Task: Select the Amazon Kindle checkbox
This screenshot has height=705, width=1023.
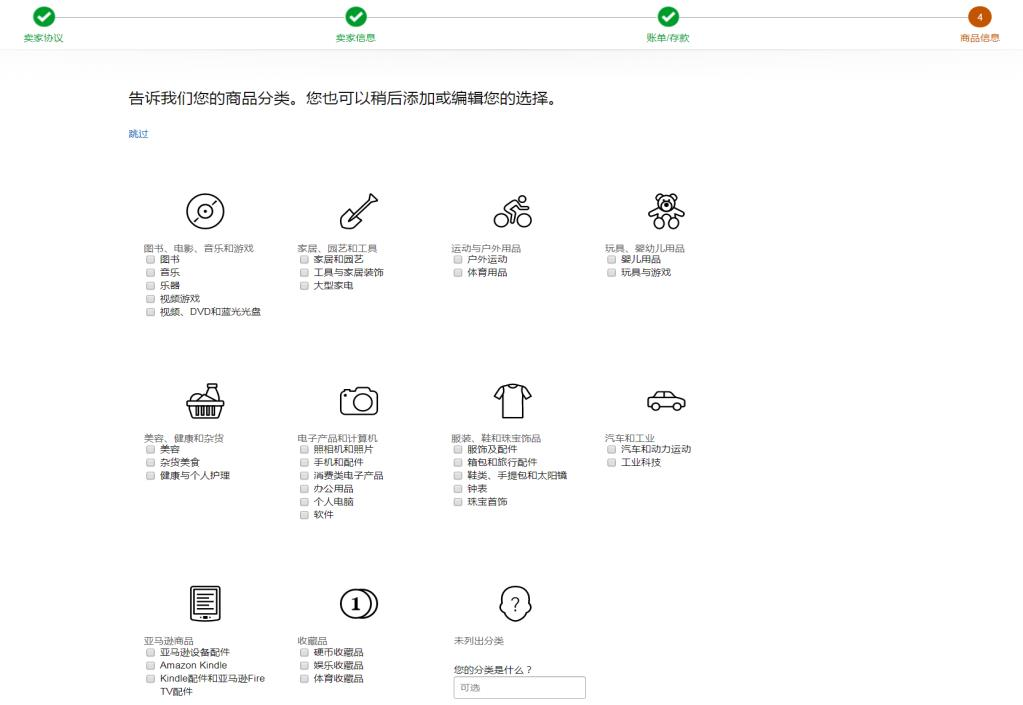Action: tap(151, 665)
